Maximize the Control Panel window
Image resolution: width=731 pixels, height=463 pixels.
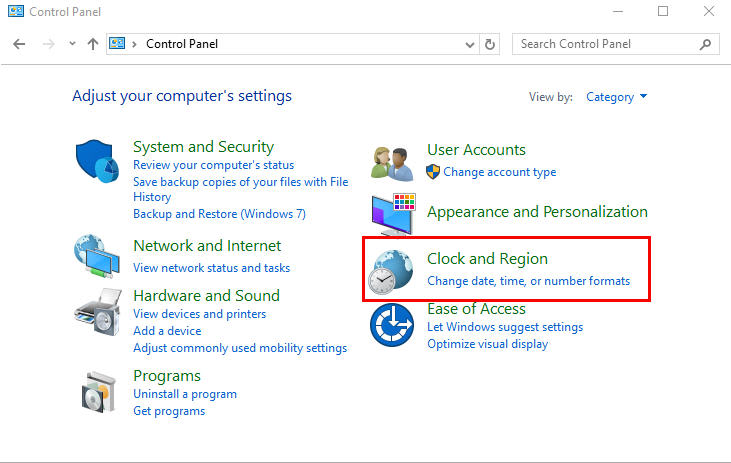[663, 11]
